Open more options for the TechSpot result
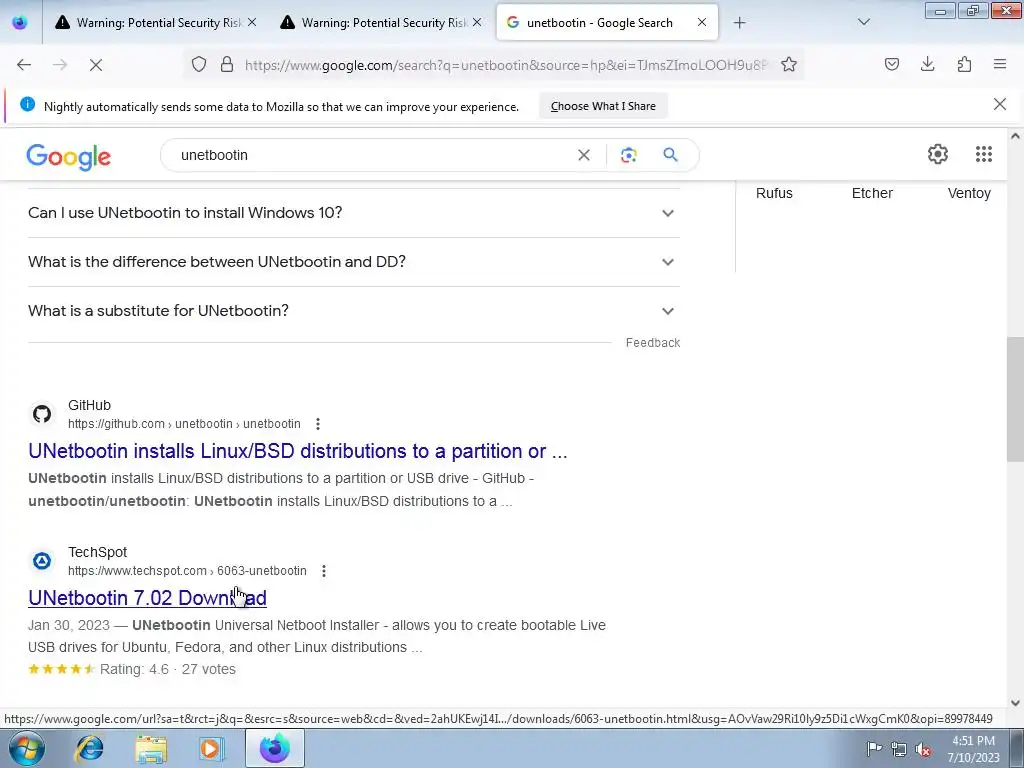 click(x=323, y=571)
